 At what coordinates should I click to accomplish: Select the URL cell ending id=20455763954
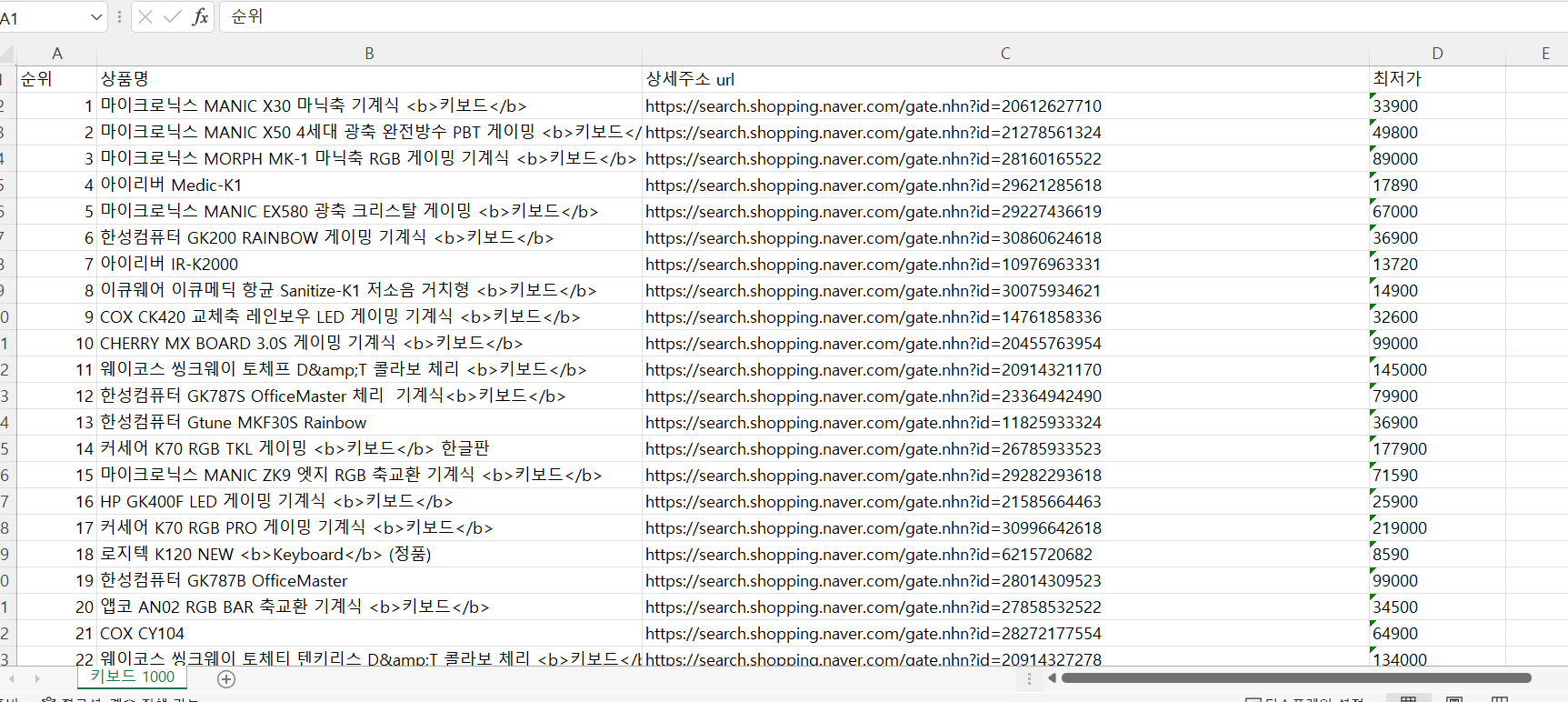(1005, 343)
